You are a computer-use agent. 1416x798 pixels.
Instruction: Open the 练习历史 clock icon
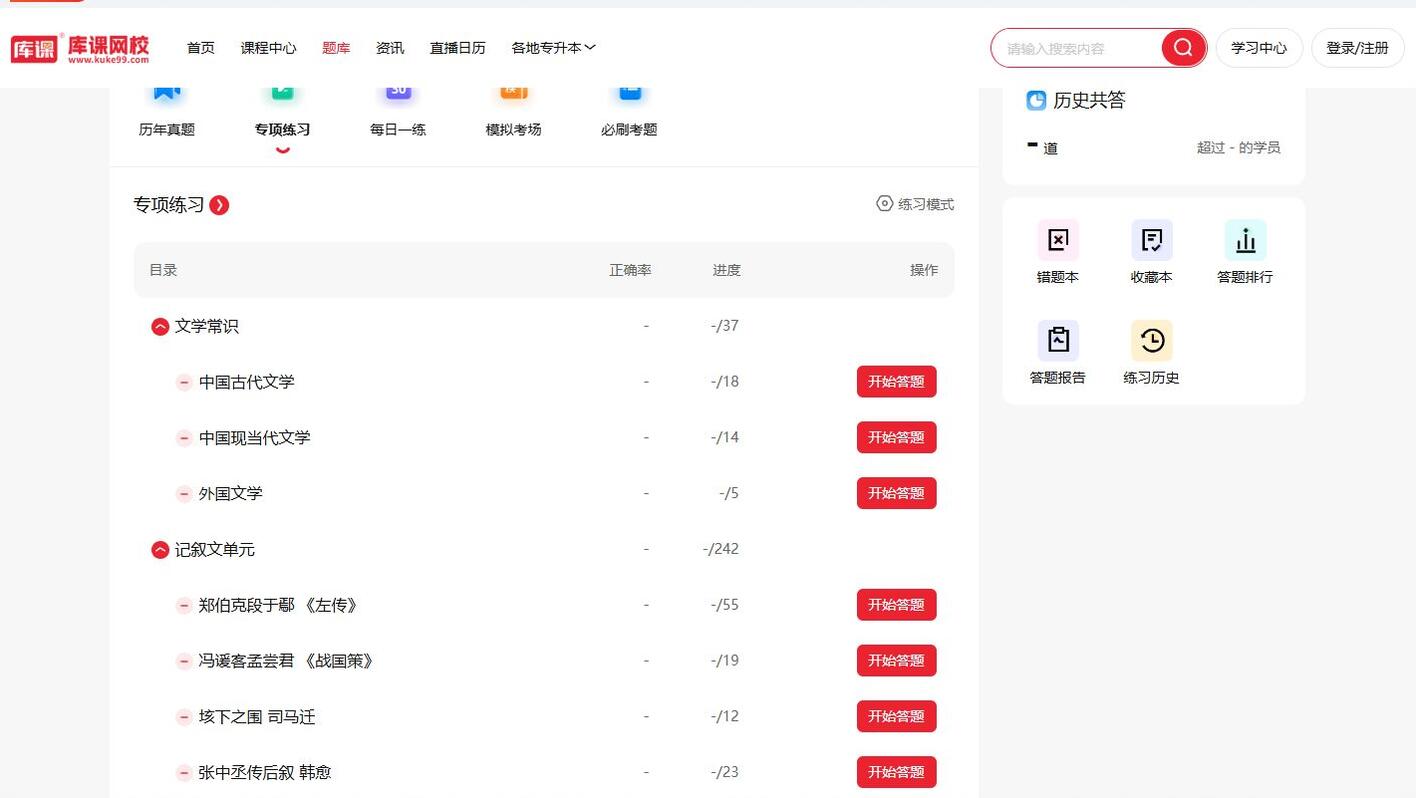click(x=1152, y=341)
